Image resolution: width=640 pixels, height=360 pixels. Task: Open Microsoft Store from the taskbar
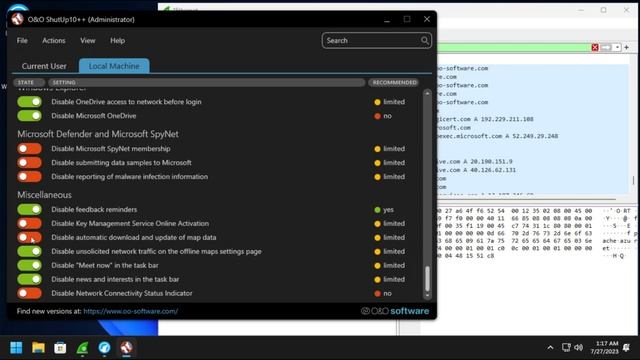tap(60, 347)
